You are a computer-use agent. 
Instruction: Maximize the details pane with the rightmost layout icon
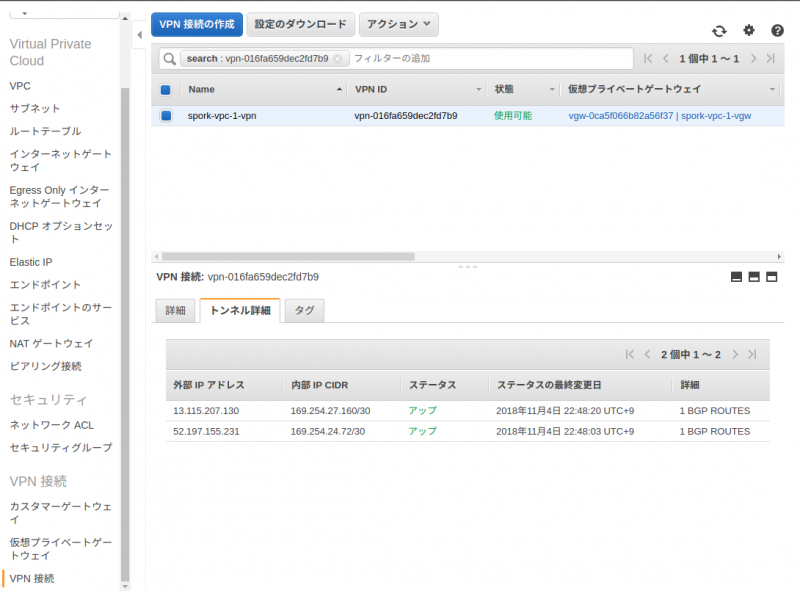point(772,277)
